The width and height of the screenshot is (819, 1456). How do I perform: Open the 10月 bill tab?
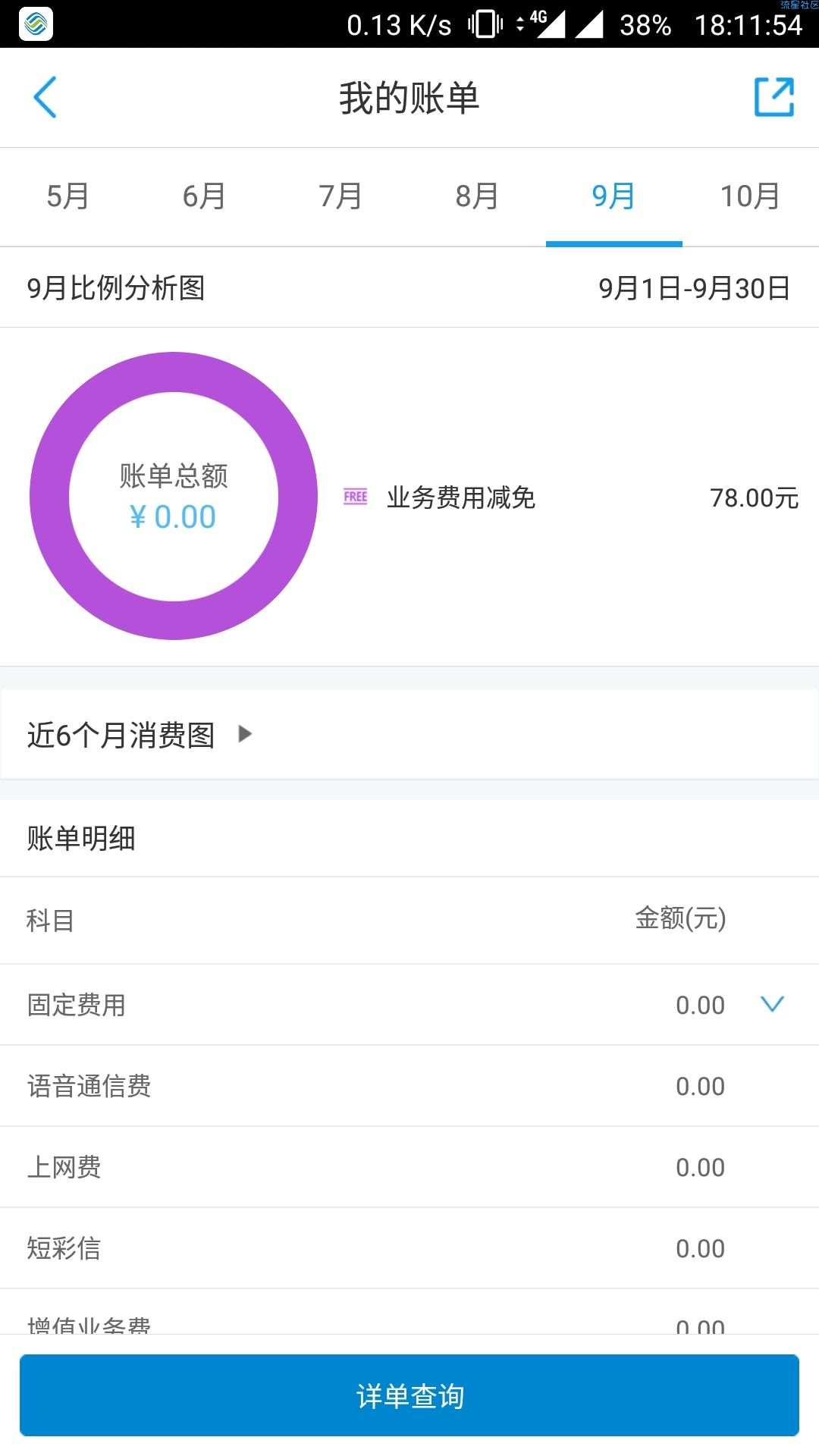coord(751,196)
